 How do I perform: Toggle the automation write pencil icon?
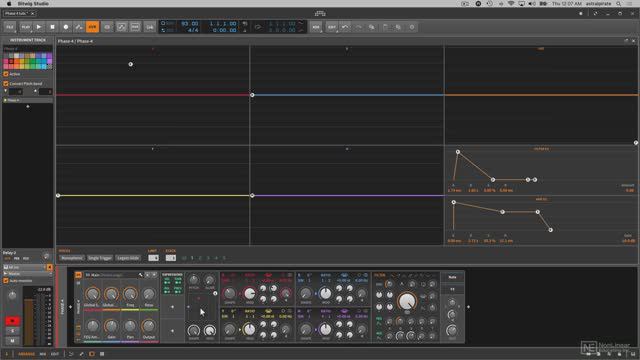[79, 27]
